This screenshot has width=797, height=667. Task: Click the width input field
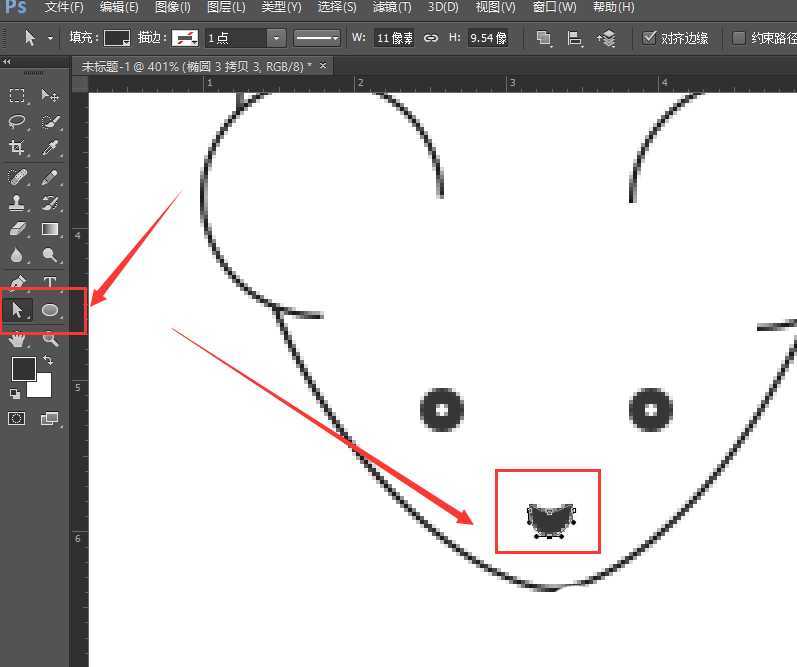(x=394, y=38)
